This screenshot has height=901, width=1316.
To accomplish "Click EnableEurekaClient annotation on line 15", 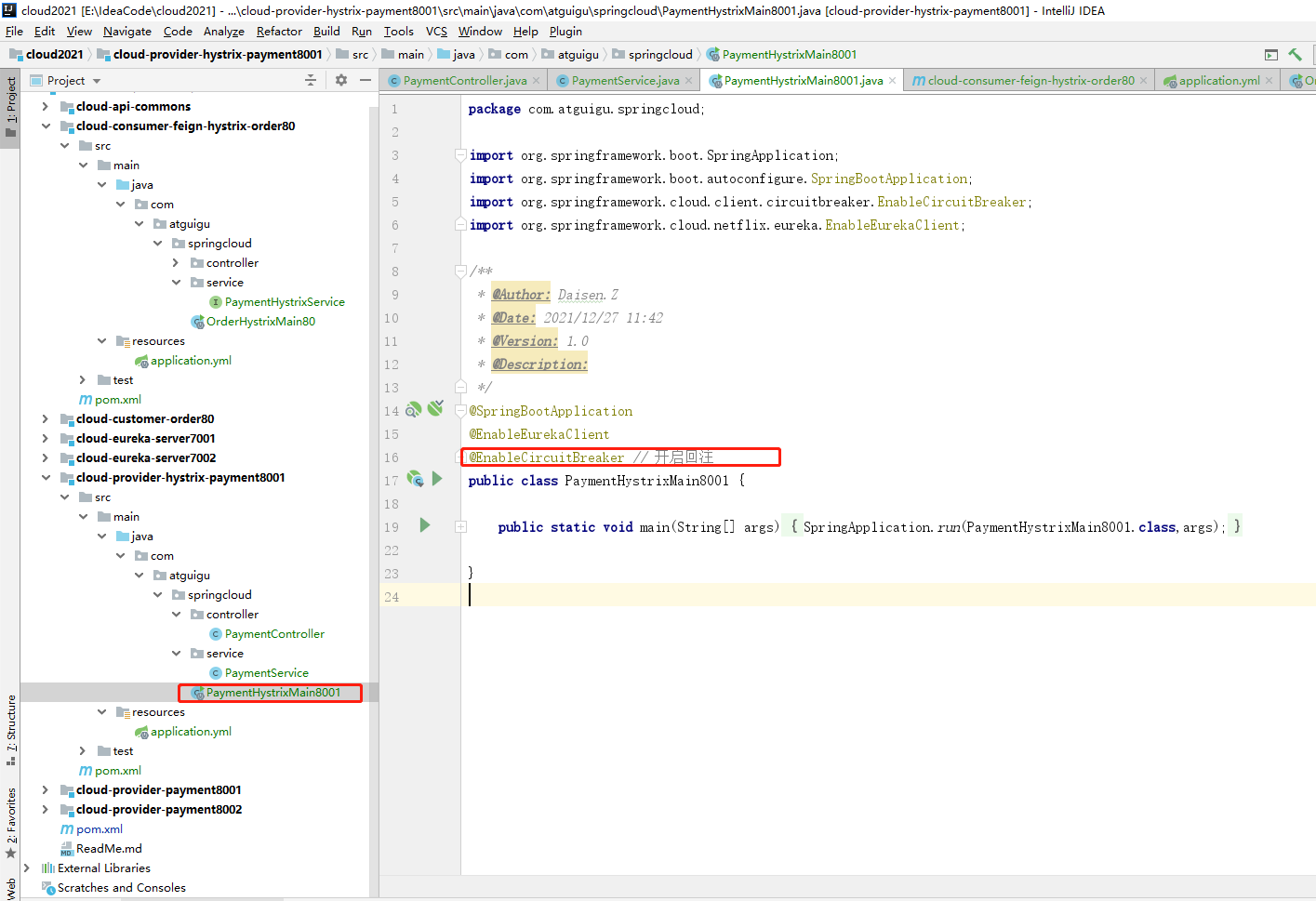I will click(x=539, y=434).
